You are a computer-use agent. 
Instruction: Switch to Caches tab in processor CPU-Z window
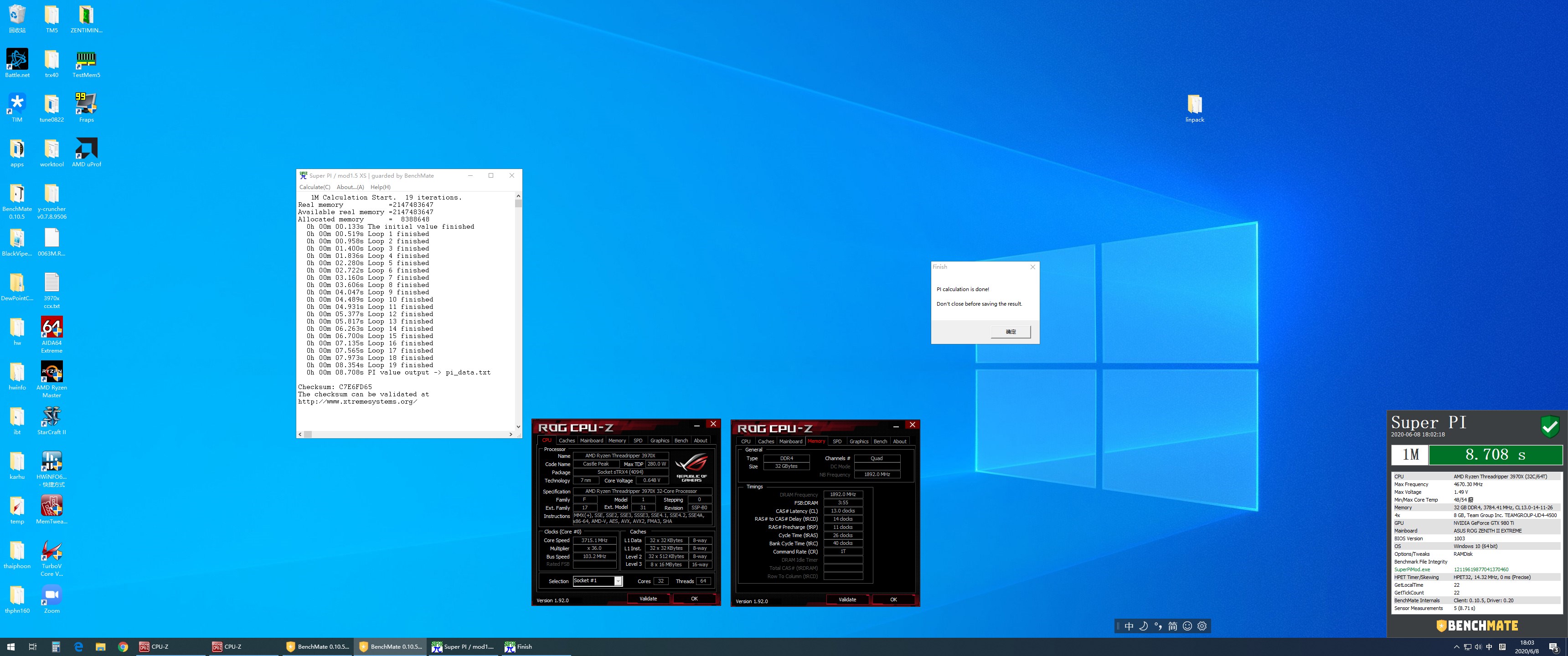[x=566, y=441]
